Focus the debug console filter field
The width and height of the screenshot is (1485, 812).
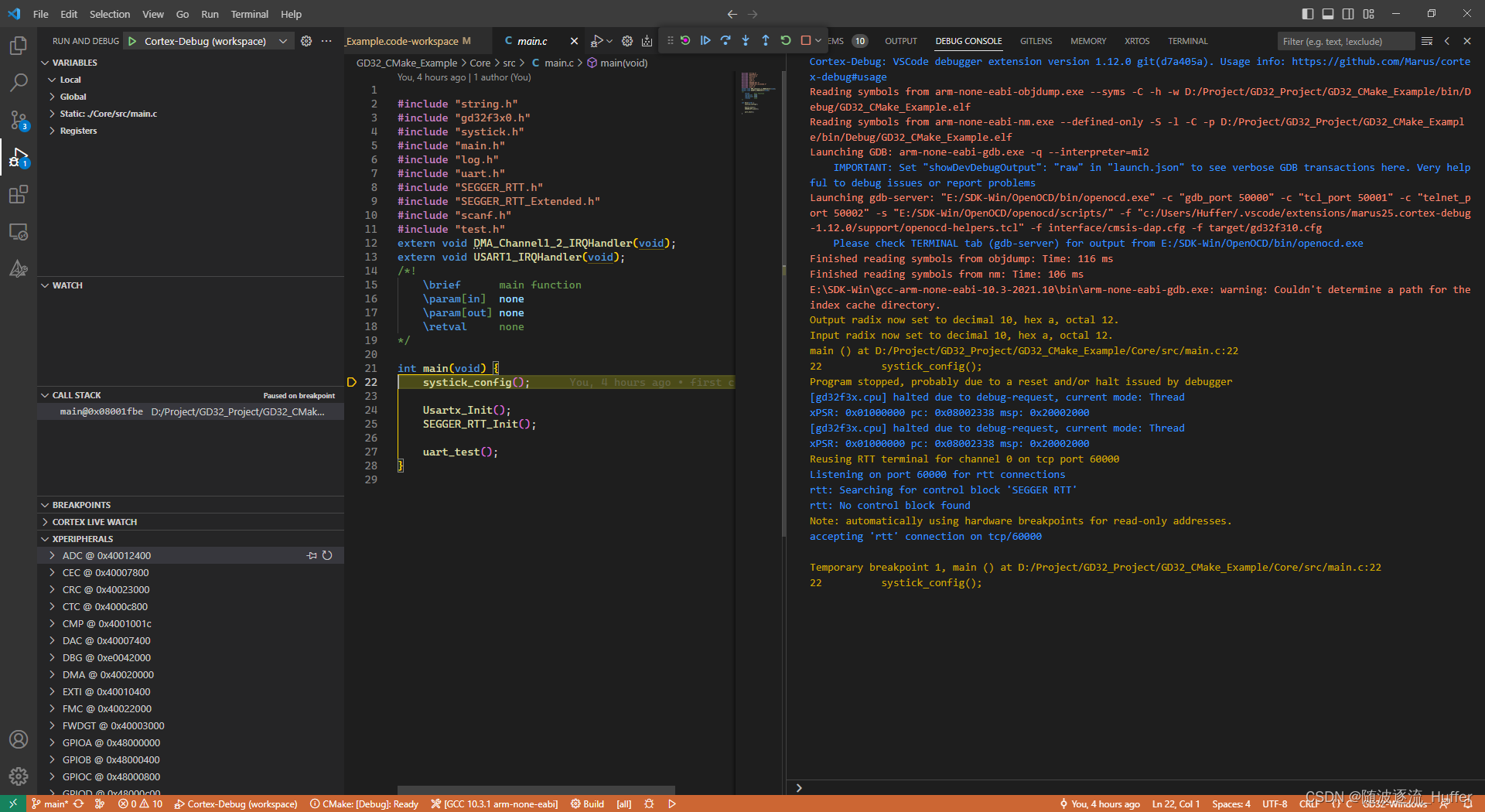click(x=1344, y=41)
